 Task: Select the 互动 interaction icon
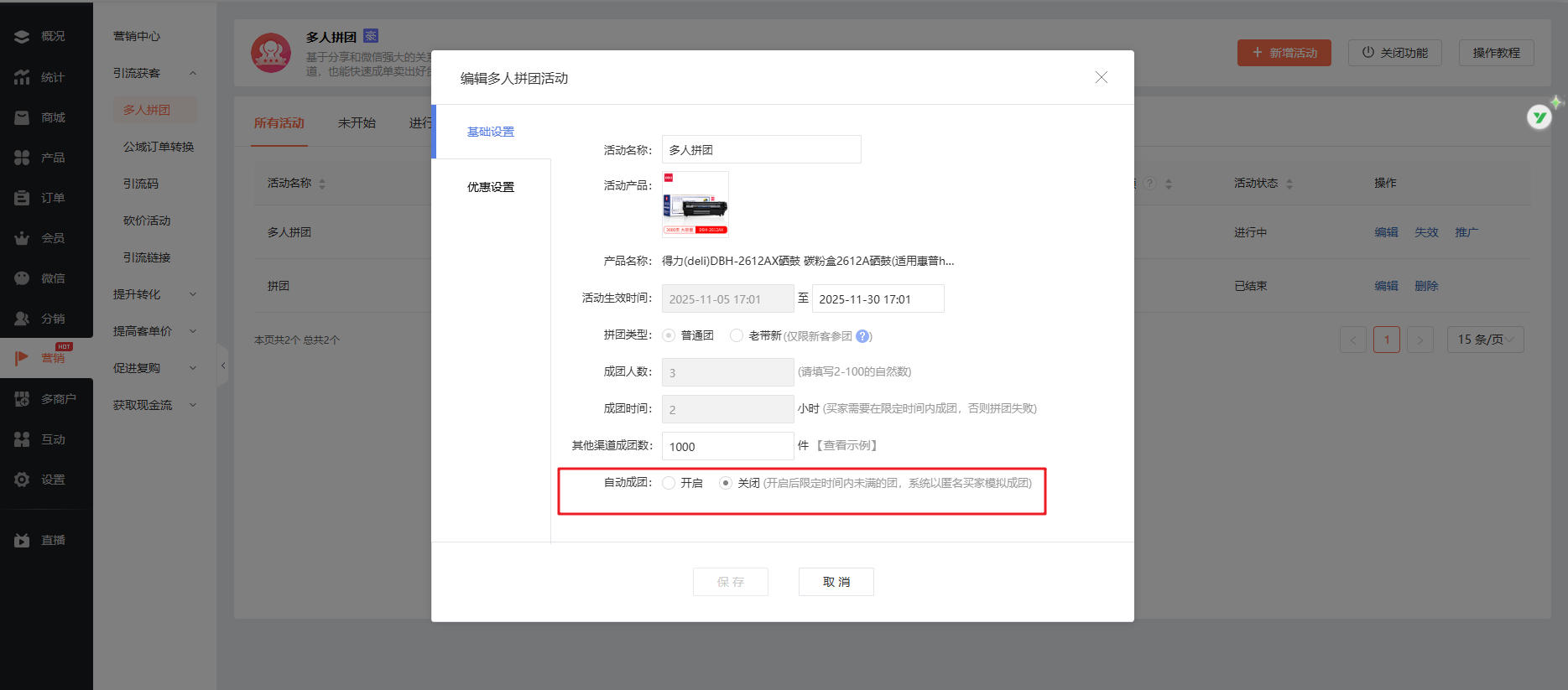[x=22, y=439]
